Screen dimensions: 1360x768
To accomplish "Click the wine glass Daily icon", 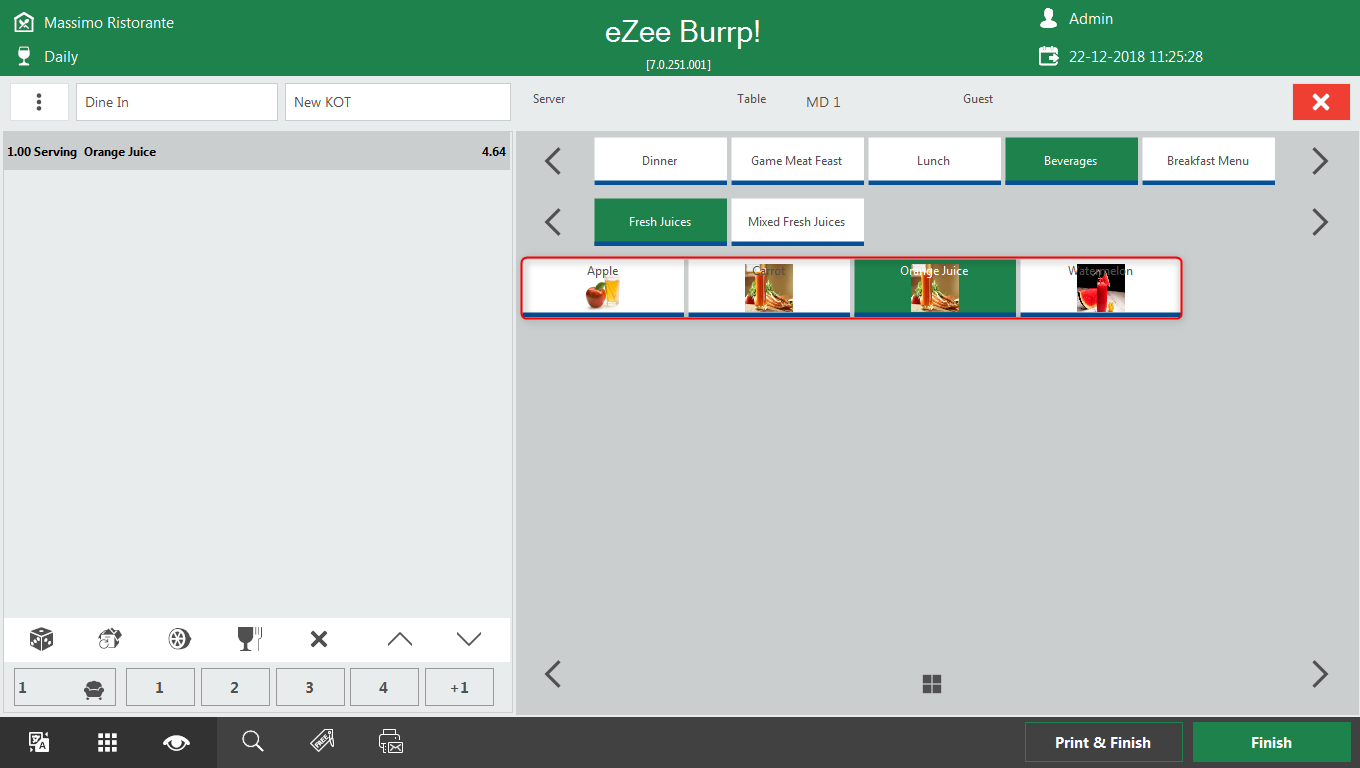I will (24, 56).
